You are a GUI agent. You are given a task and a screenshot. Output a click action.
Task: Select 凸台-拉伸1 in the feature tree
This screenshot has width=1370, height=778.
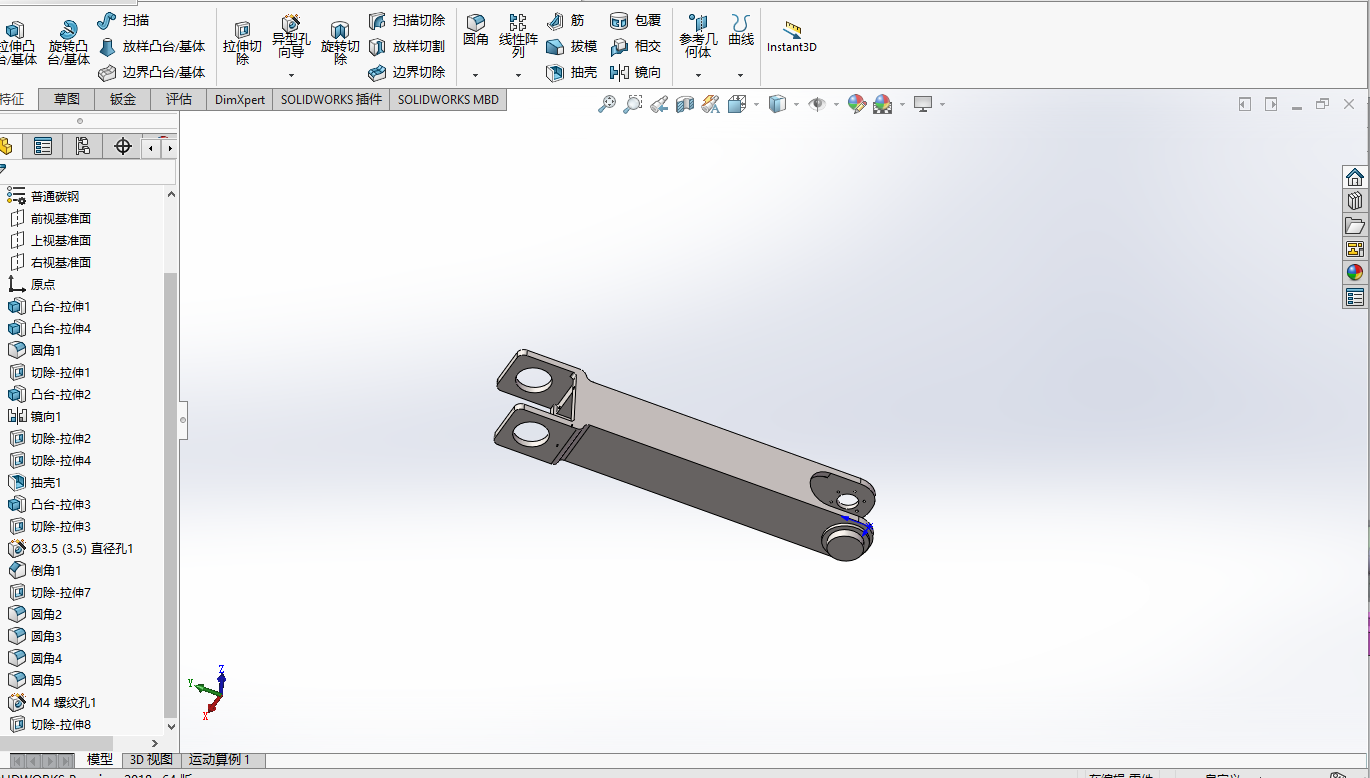60,306
